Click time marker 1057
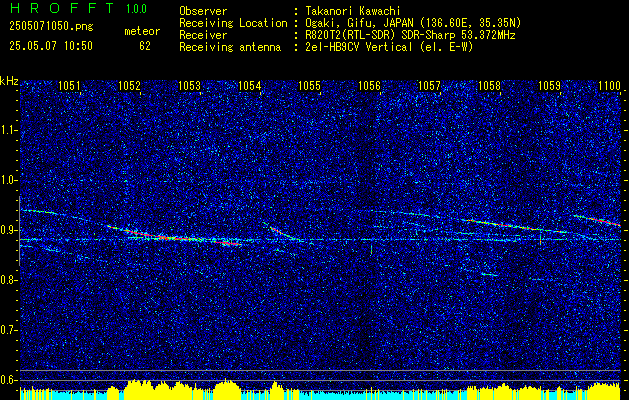 429,86
